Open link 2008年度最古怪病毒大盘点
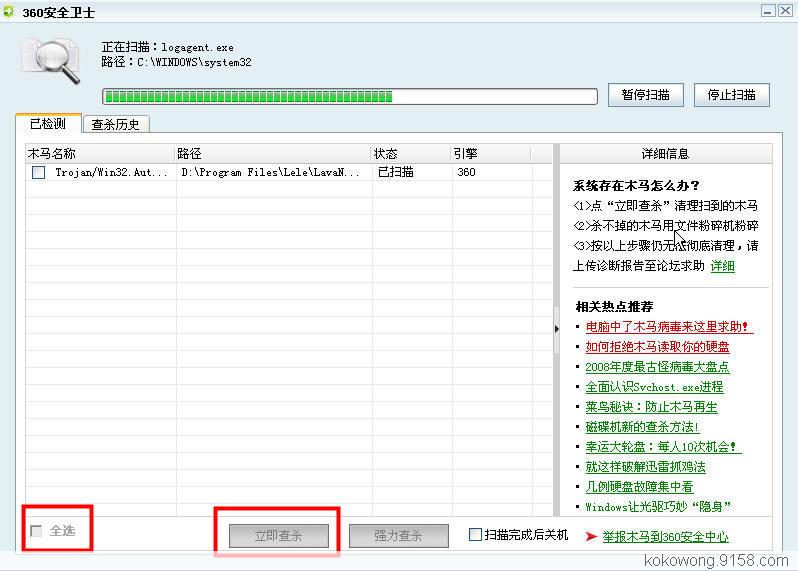Image resolution: width=798 pixels, height=571 pixels. click(x=657, y=367)
